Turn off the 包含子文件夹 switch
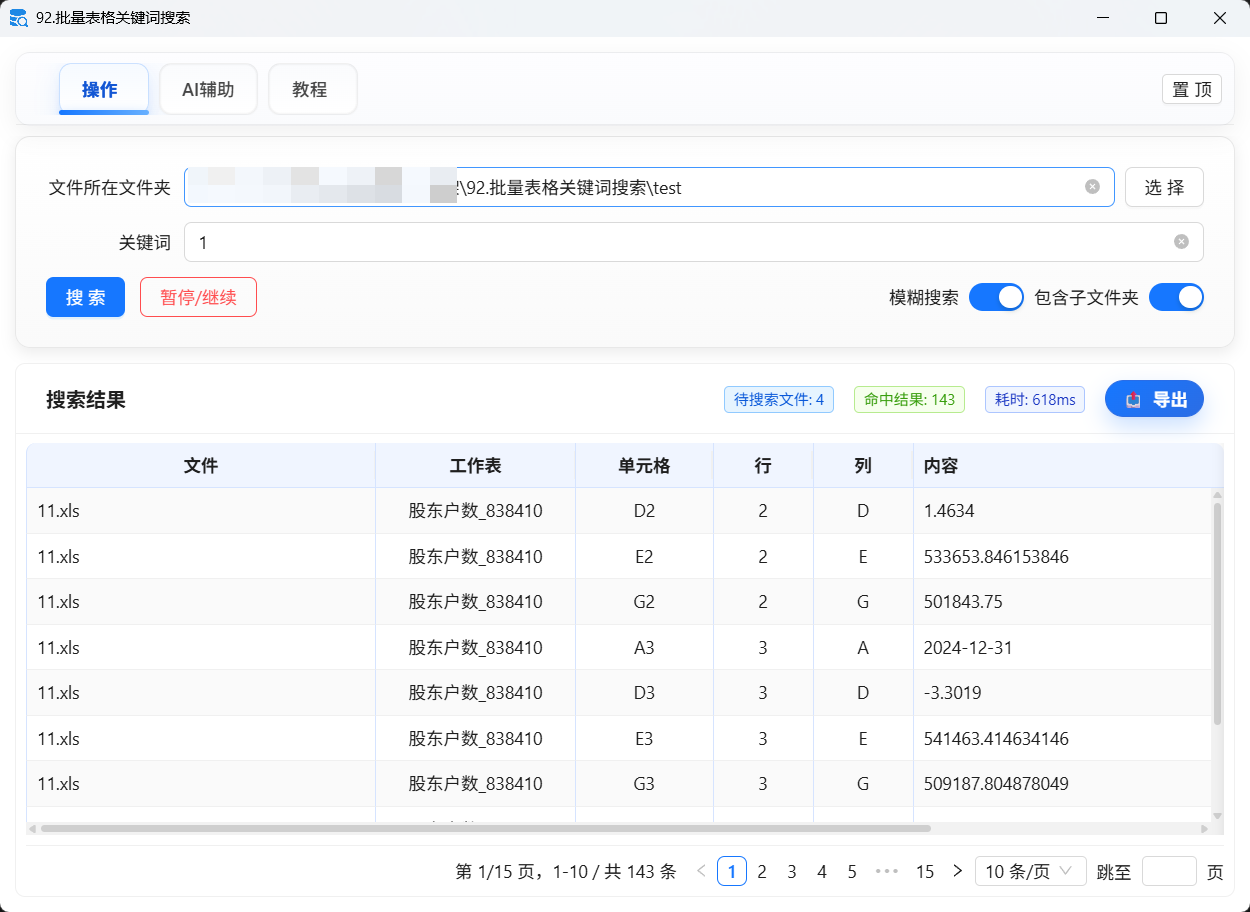This screenshot has height=912, width=1250. (1176, 297)
